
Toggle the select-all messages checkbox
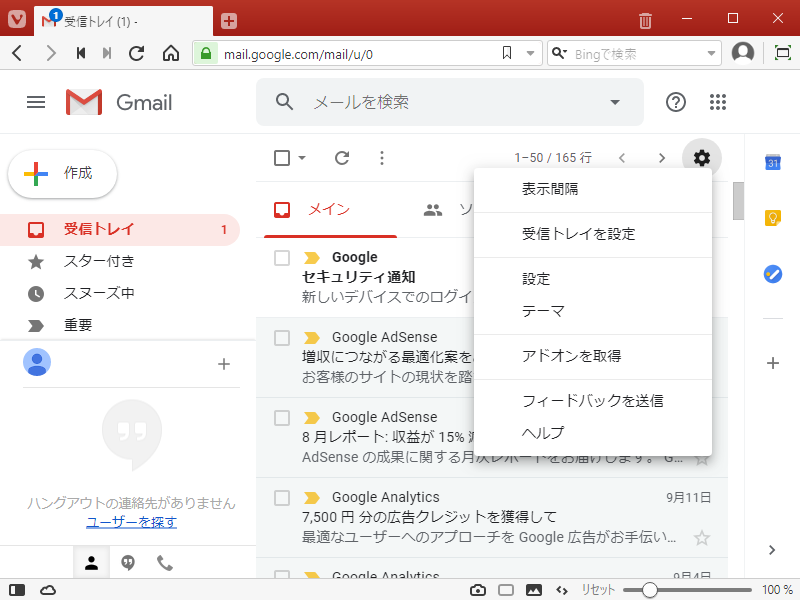(282, 158)
